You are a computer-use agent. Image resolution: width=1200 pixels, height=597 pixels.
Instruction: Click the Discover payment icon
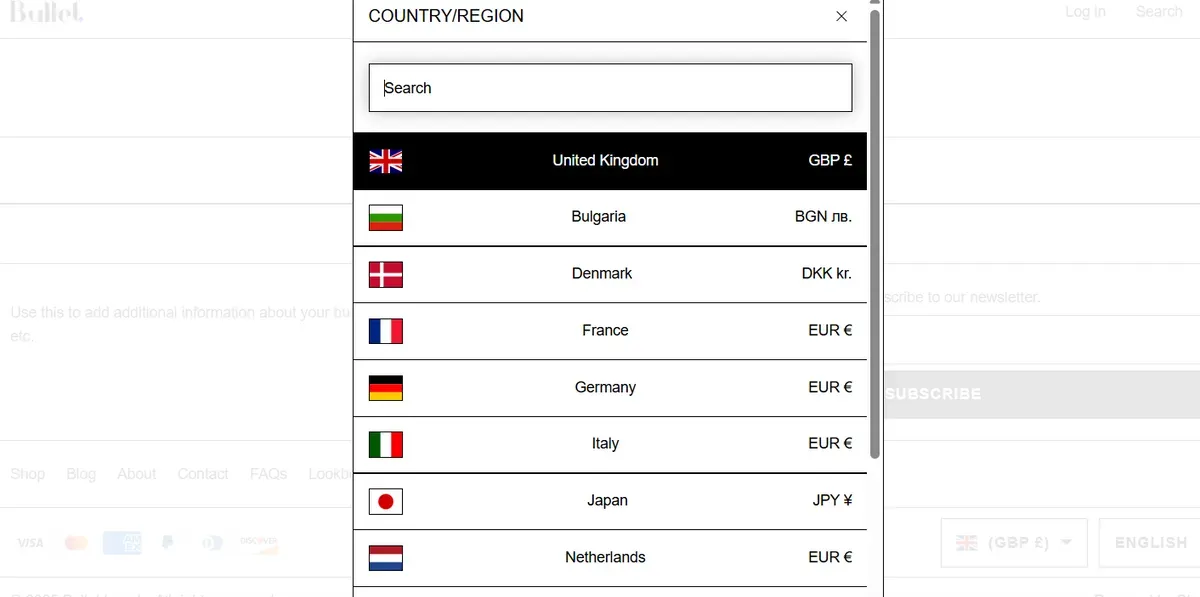click(258, 543)
